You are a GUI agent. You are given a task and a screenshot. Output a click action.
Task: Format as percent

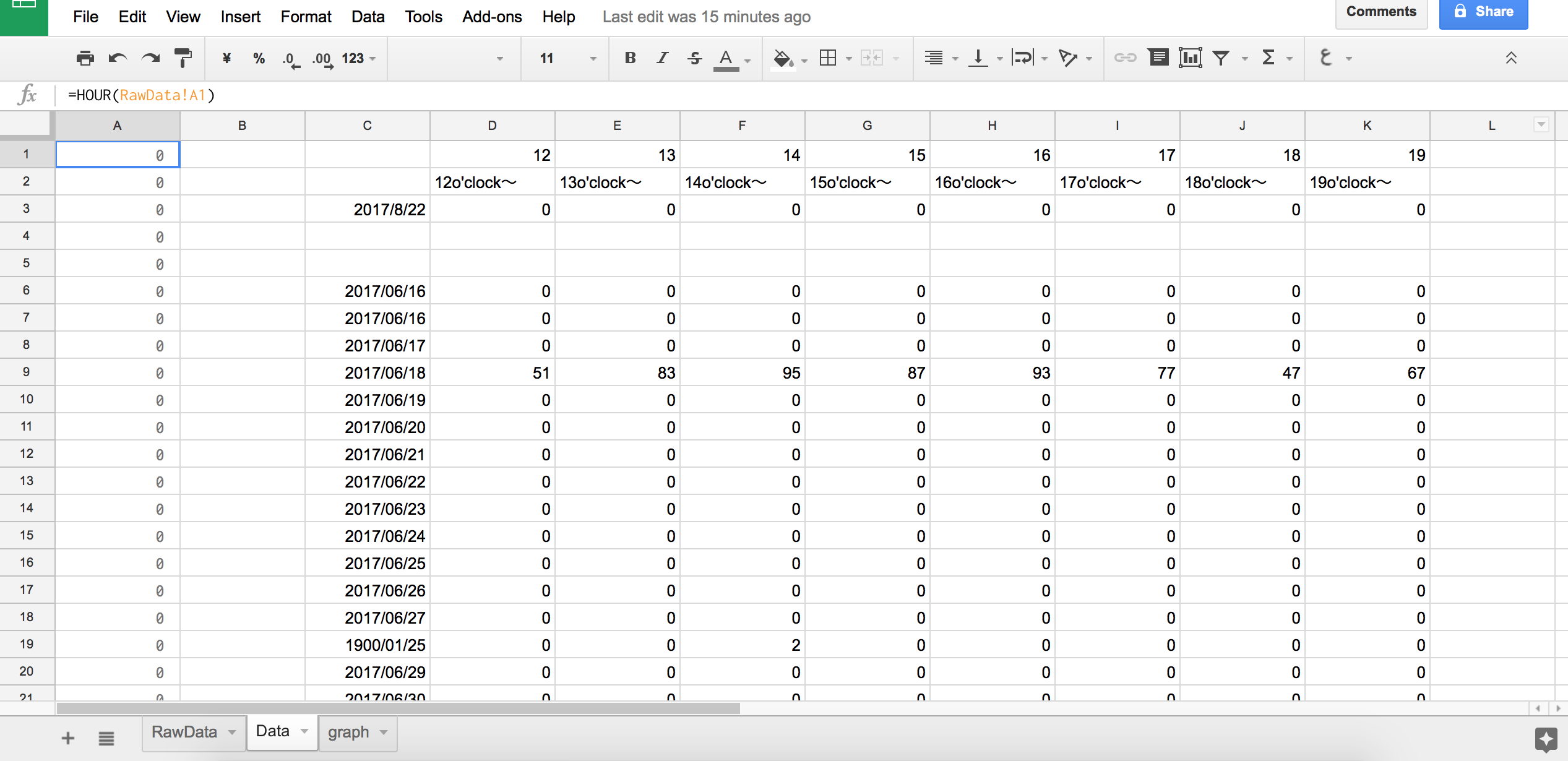tap(259, 58)
